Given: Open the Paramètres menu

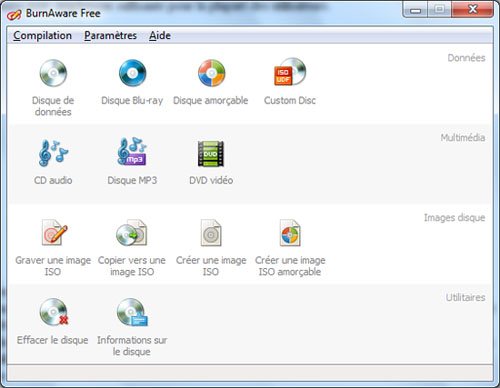Looking at the screenshot, I should pos(110,36).
